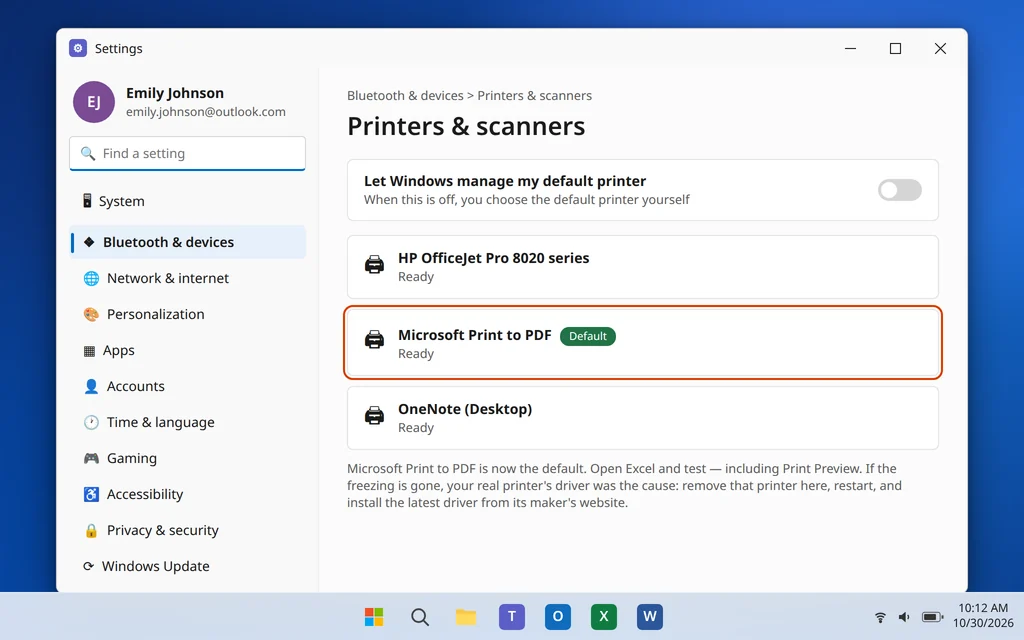
Task: Click the battery icon in system tray
Action: click(932, 616)
